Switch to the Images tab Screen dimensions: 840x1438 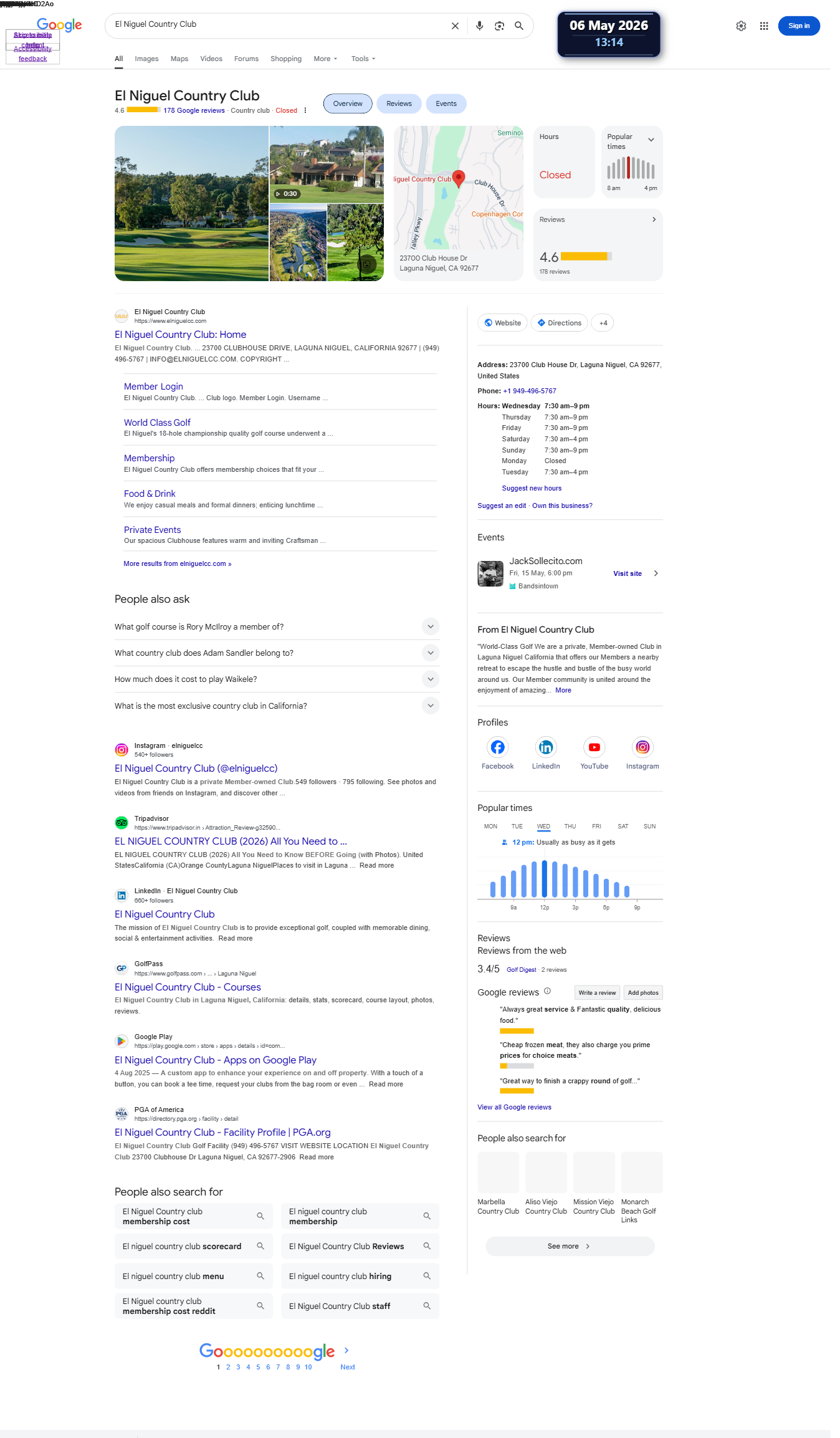[146, 59]
